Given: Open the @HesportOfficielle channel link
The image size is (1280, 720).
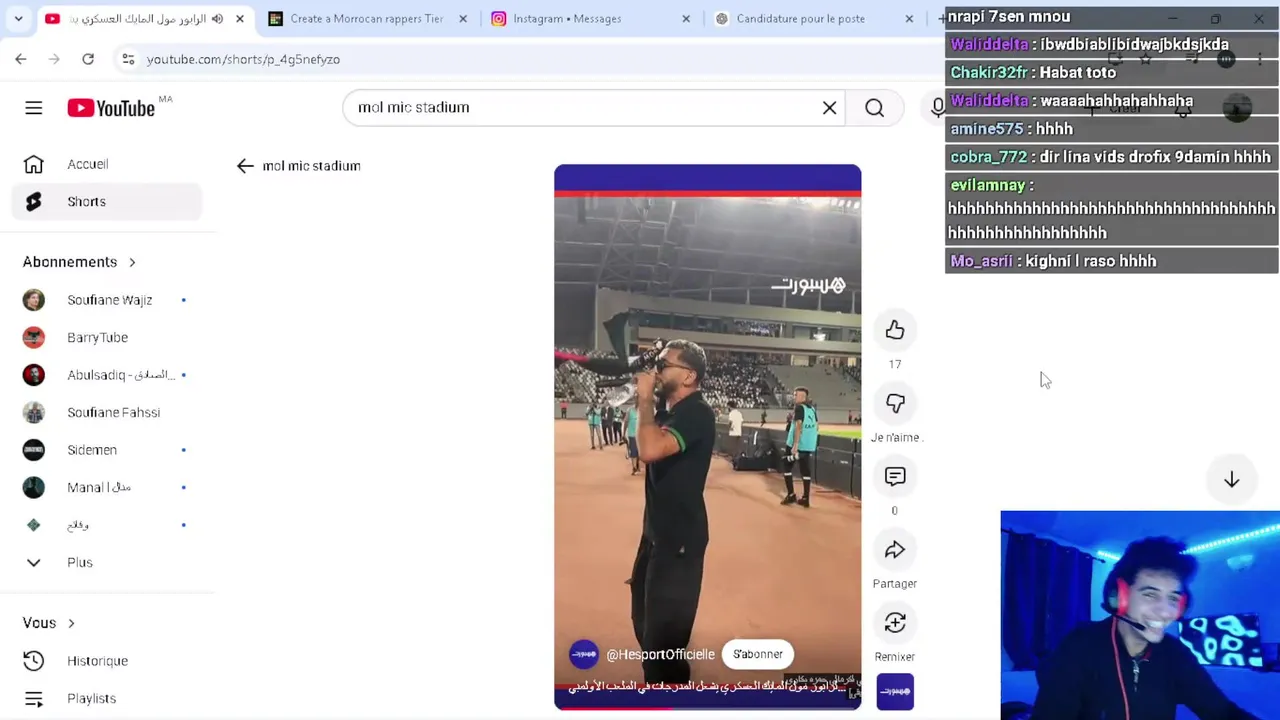Looking at the screenshot, I should pos(660,654).
